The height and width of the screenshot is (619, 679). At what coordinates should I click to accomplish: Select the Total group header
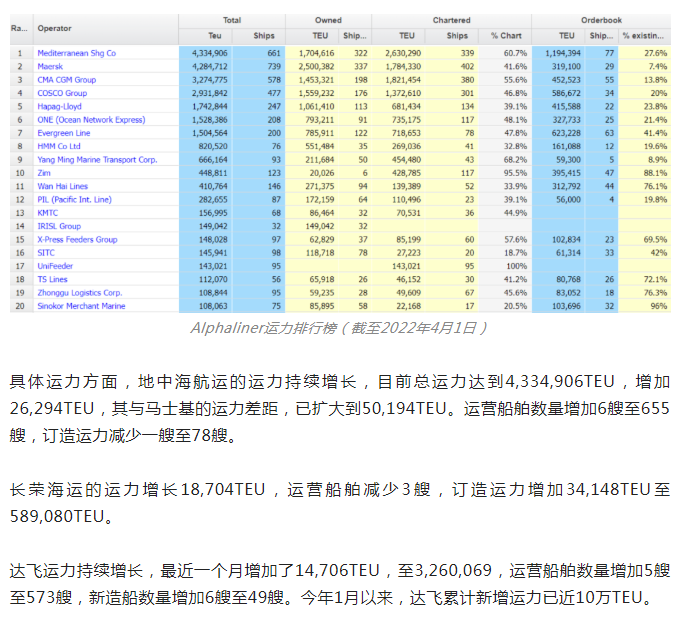[232, 20]
